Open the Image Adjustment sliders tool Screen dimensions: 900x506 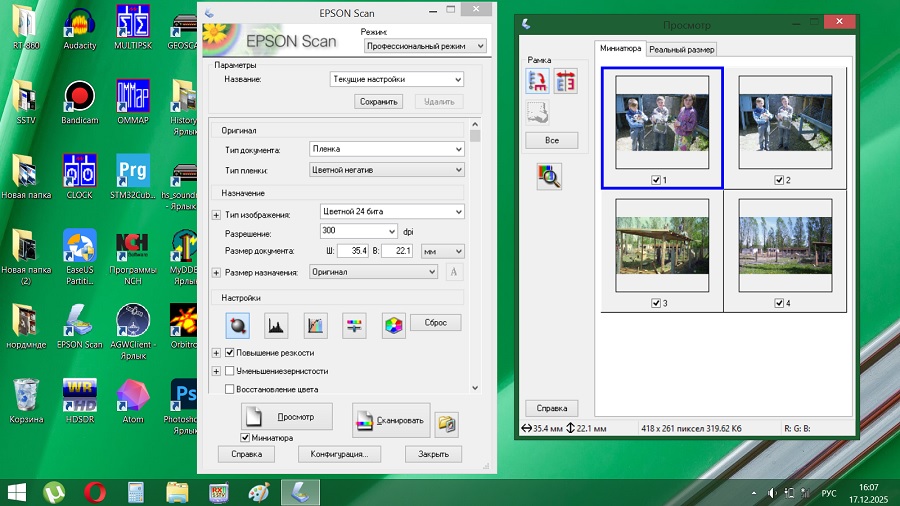354,324
